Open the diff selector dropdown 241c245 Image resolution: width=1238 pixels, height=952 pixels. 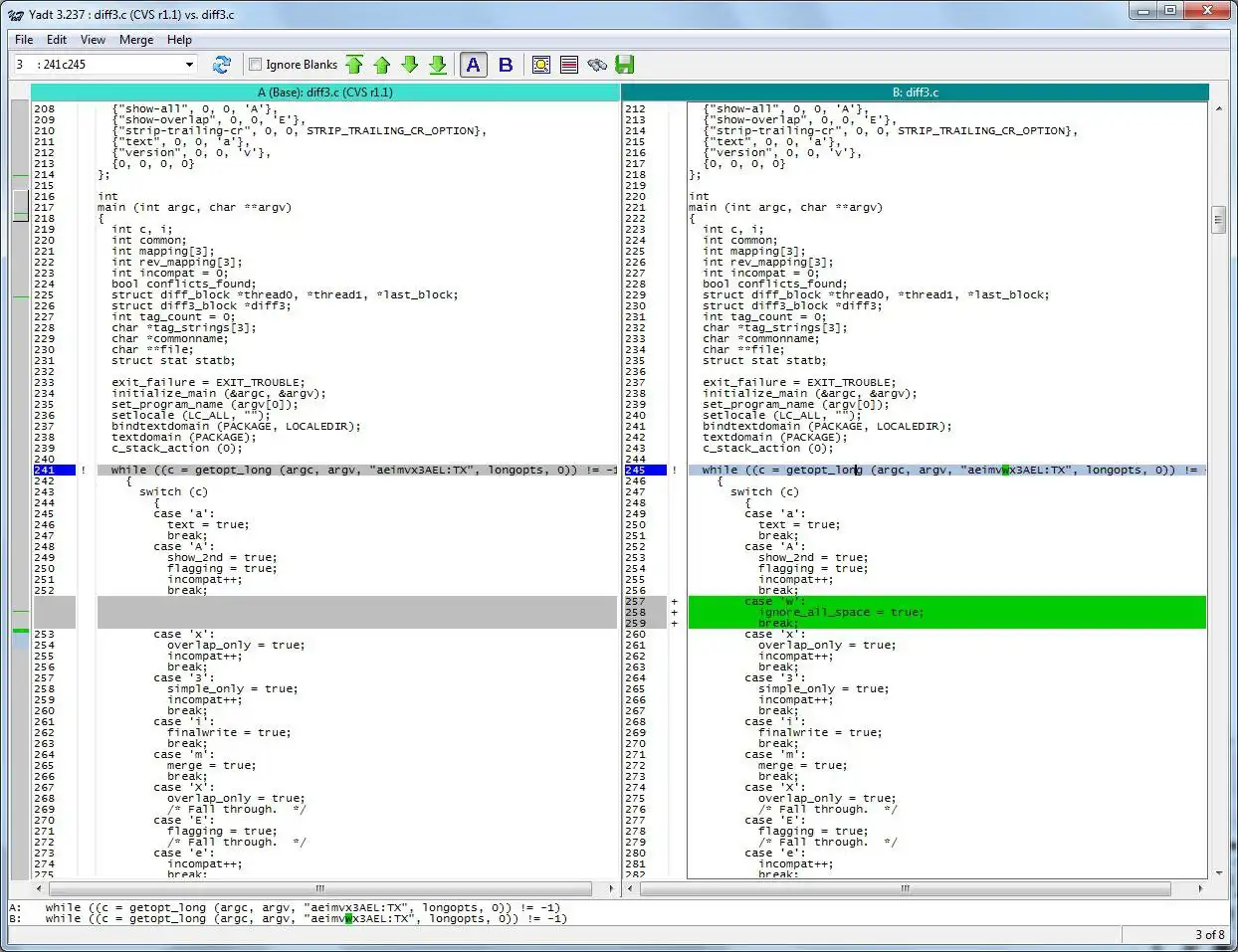pos(189,65)
